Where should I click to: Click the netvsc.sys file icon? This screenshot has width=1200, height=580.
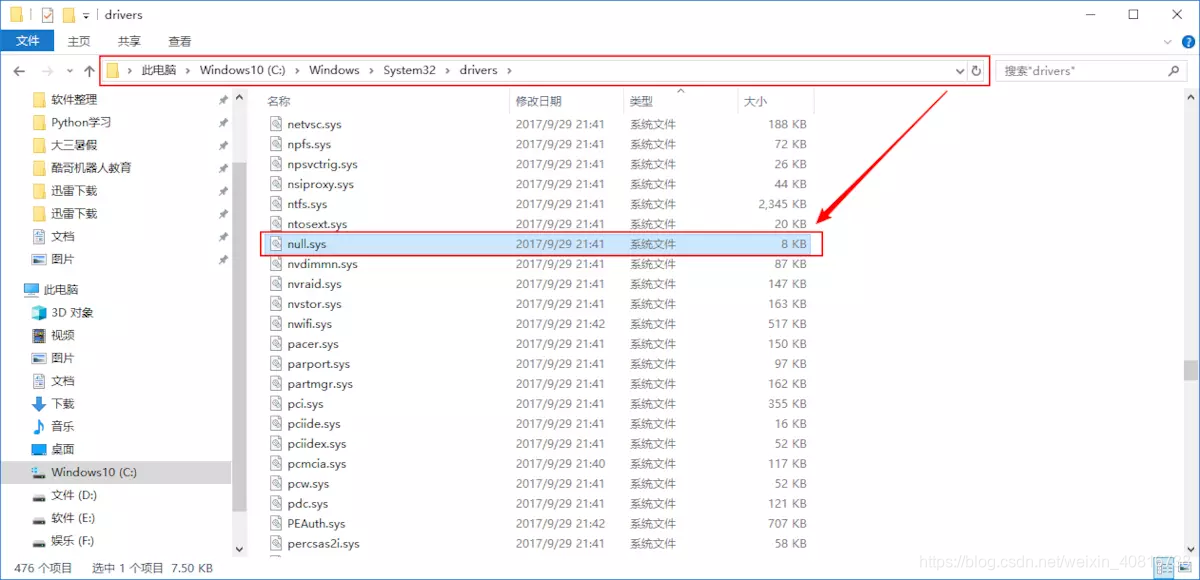coord(277,124)
